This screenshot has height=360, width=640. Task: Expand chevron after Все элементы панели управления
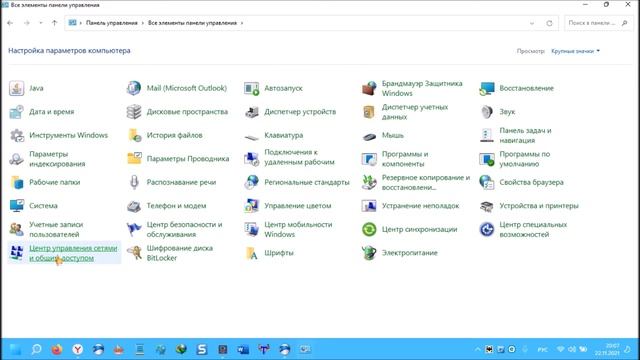tap(242, 23)
